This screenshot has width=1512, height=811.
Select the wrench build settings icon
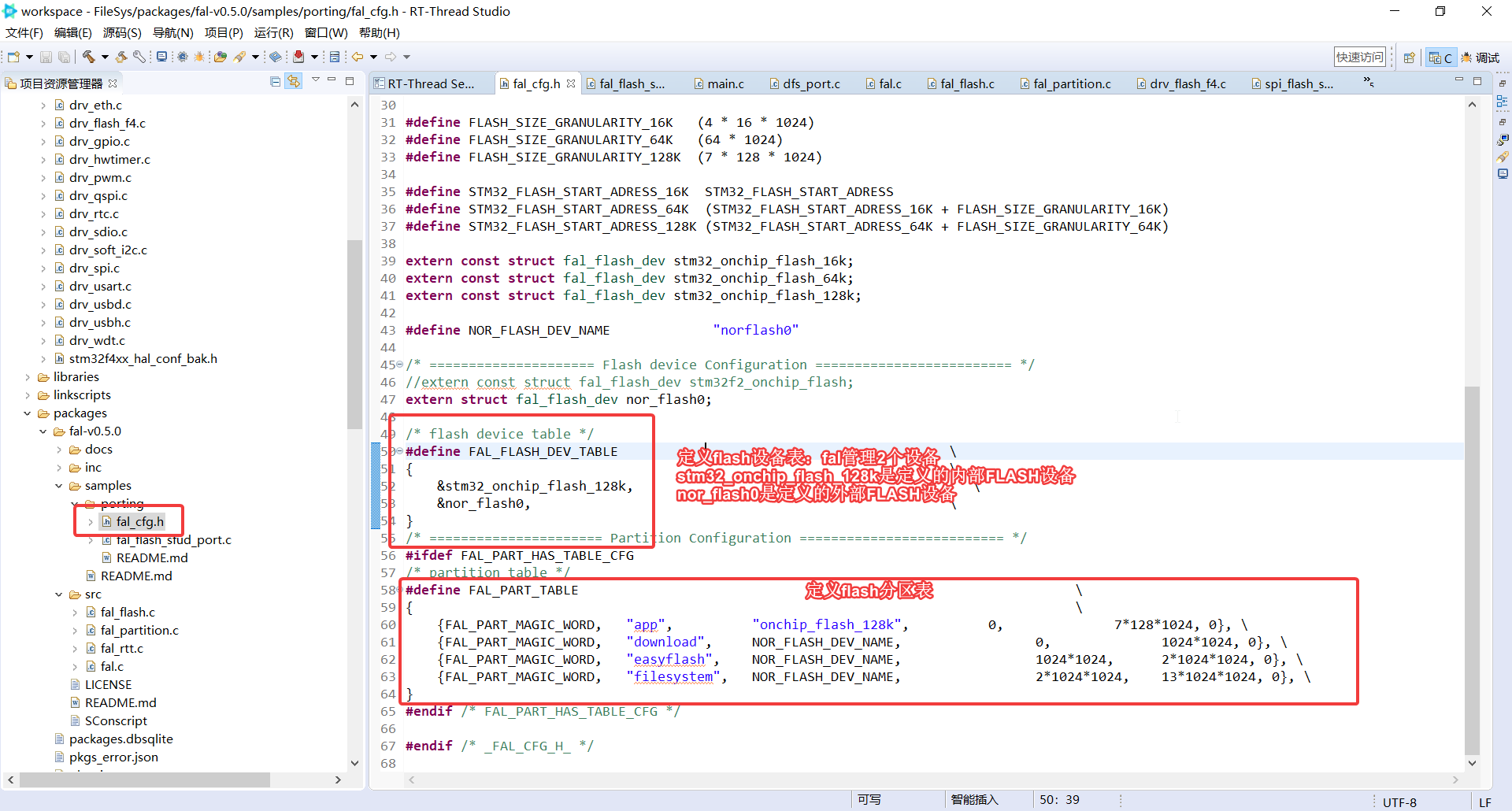[x=139, y=56]
